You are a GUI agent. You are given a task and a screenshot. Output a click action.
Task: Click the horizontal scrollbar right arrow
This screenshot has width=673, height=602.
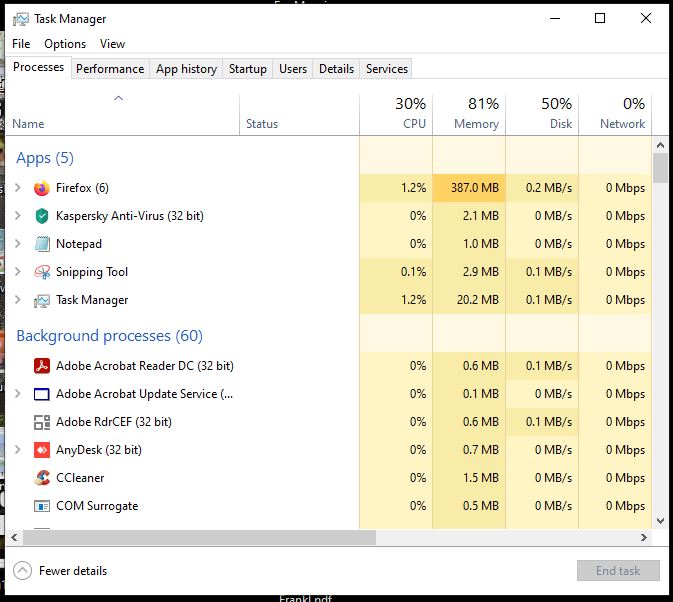coord(644,537)
